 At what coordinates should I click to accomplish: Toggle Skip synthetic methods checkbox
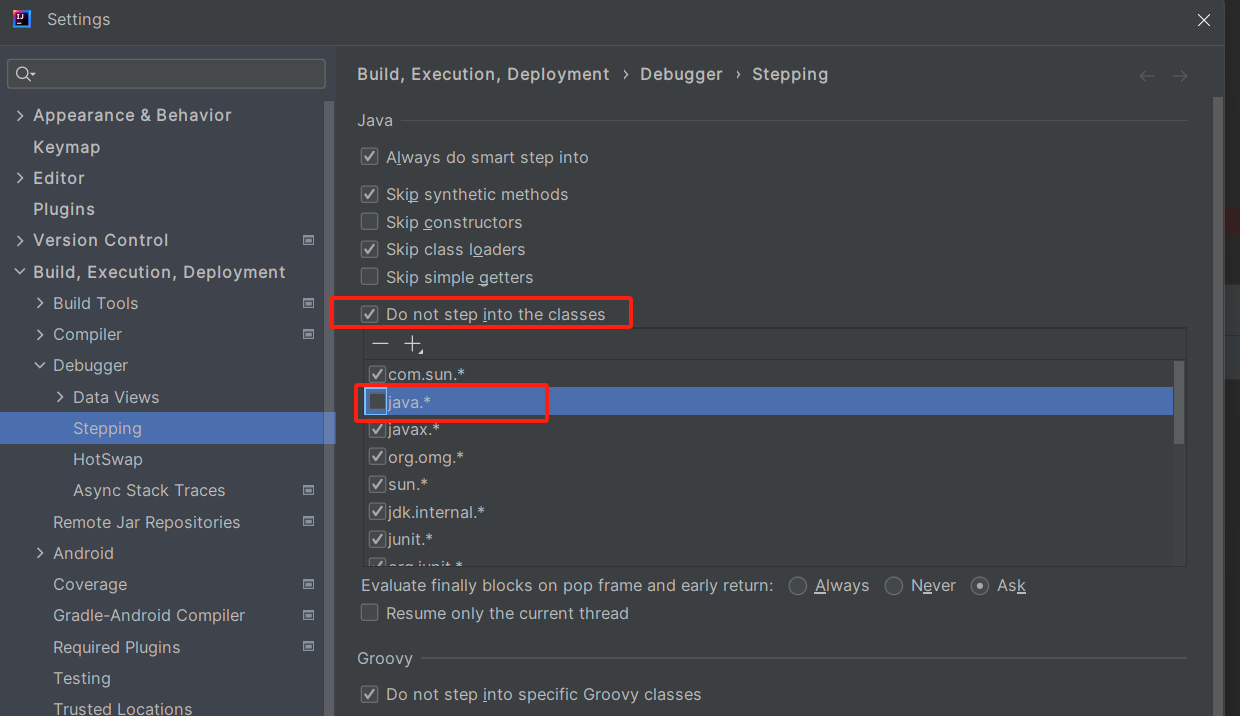[x=369, y=194]
